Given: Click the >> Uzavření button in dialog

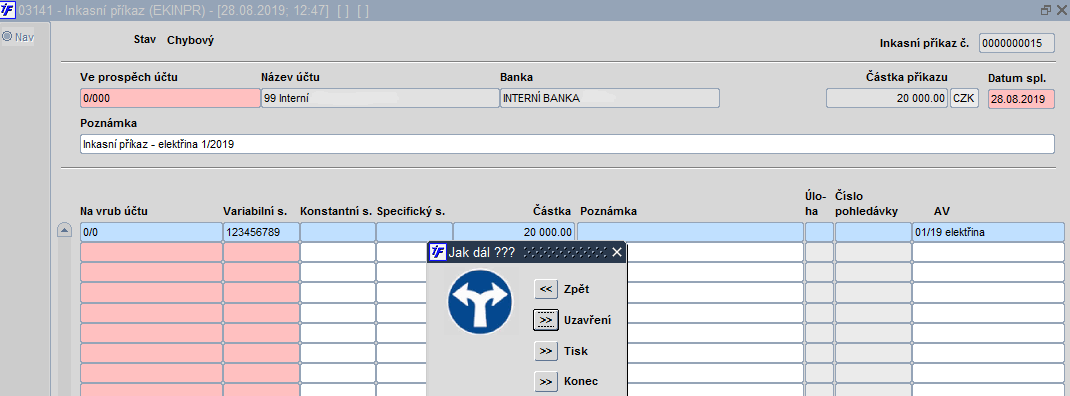Looking at the screenshot, I should pos(545,320).
